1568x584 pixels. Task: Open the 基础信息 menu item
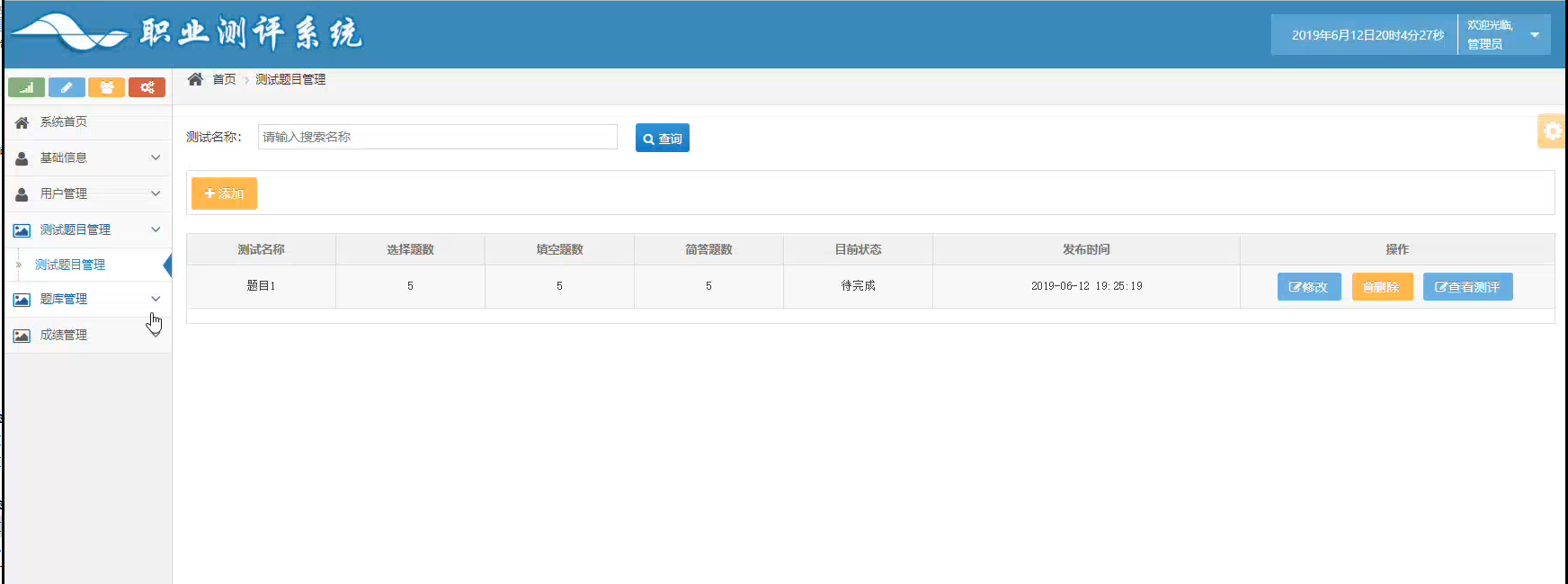click(x=88, y=158)
